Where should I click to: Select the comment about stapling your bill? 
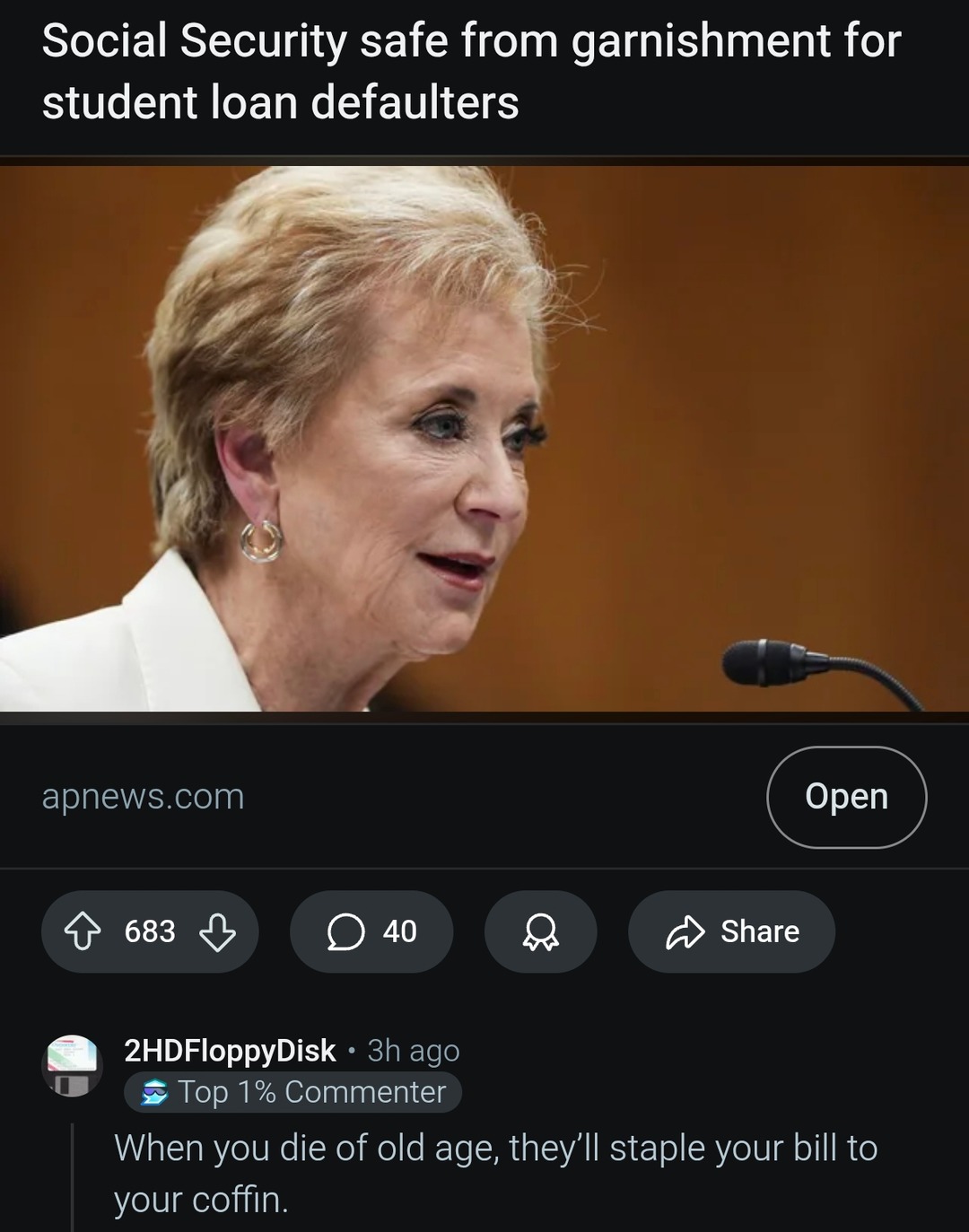pos(495,1174)
